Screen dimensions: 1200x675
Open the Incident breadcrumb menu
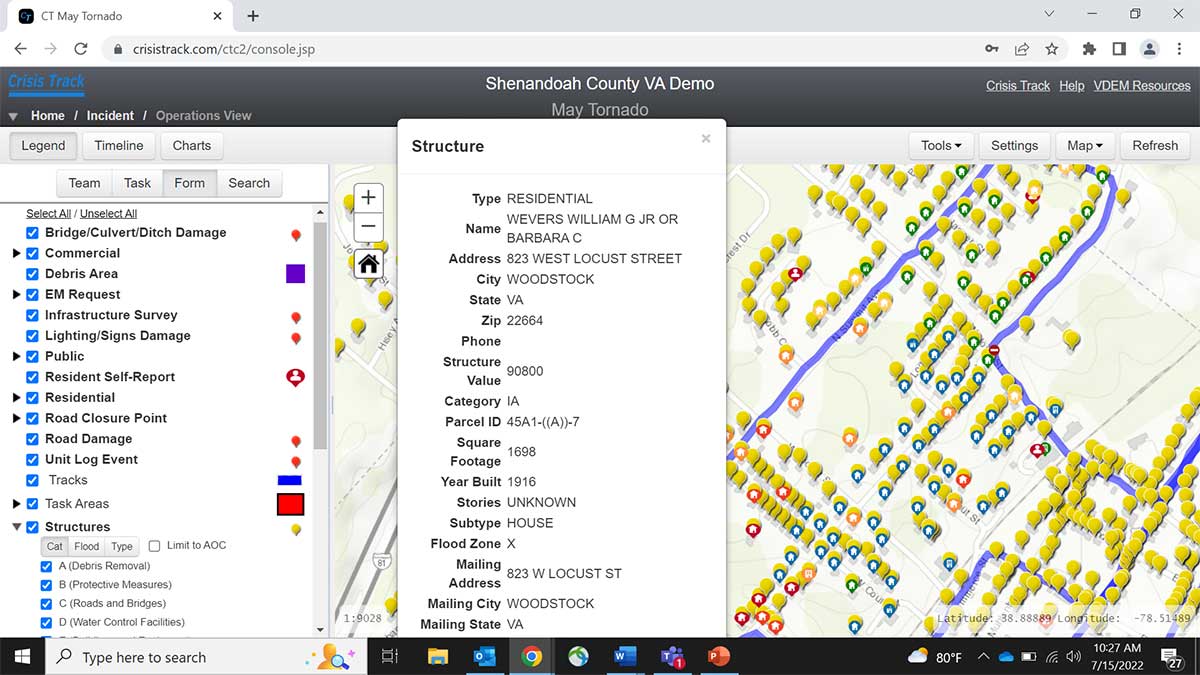pos(110,115)
